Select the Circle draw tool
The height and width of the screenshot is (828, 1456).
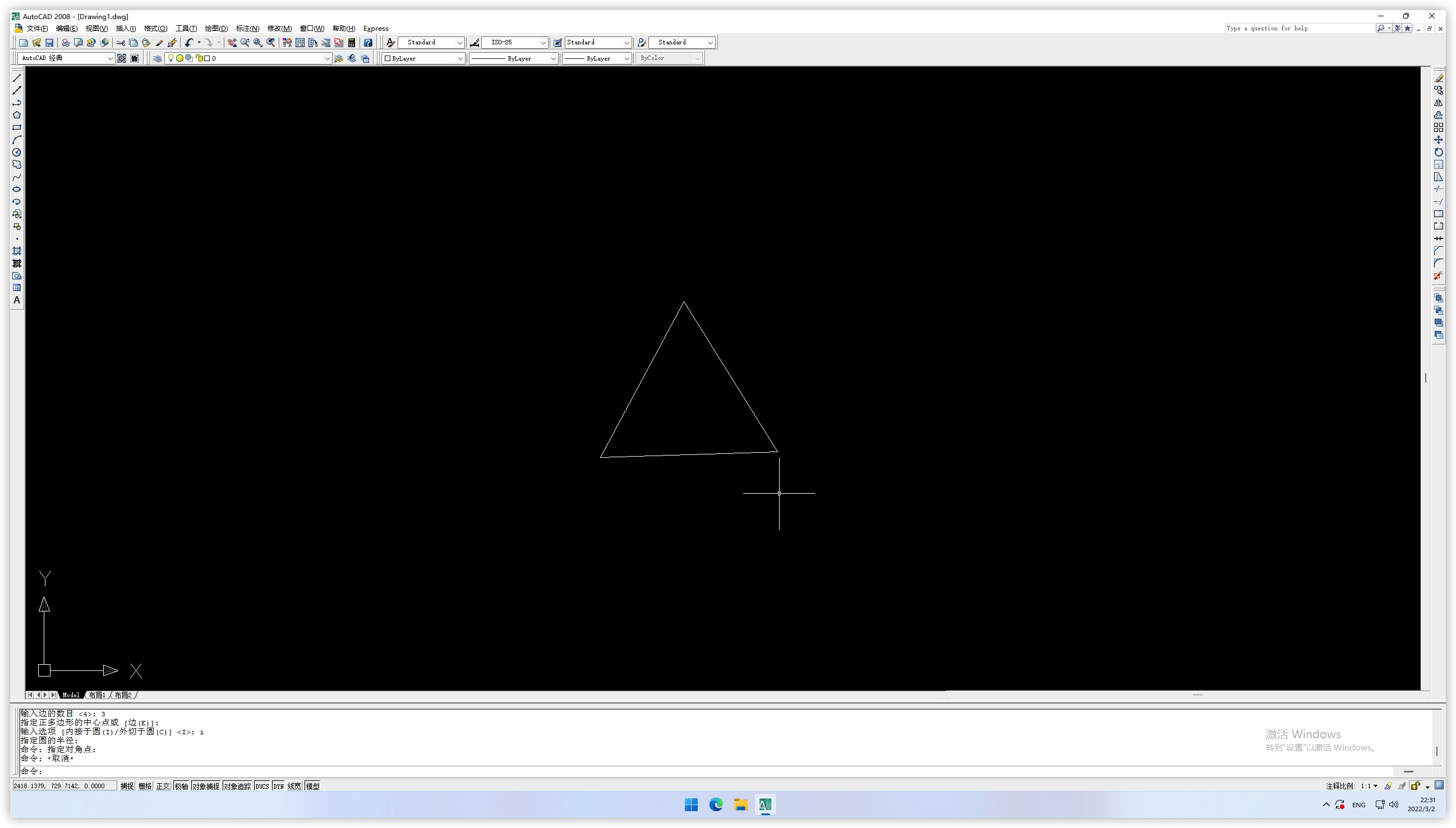coord(17,153)
